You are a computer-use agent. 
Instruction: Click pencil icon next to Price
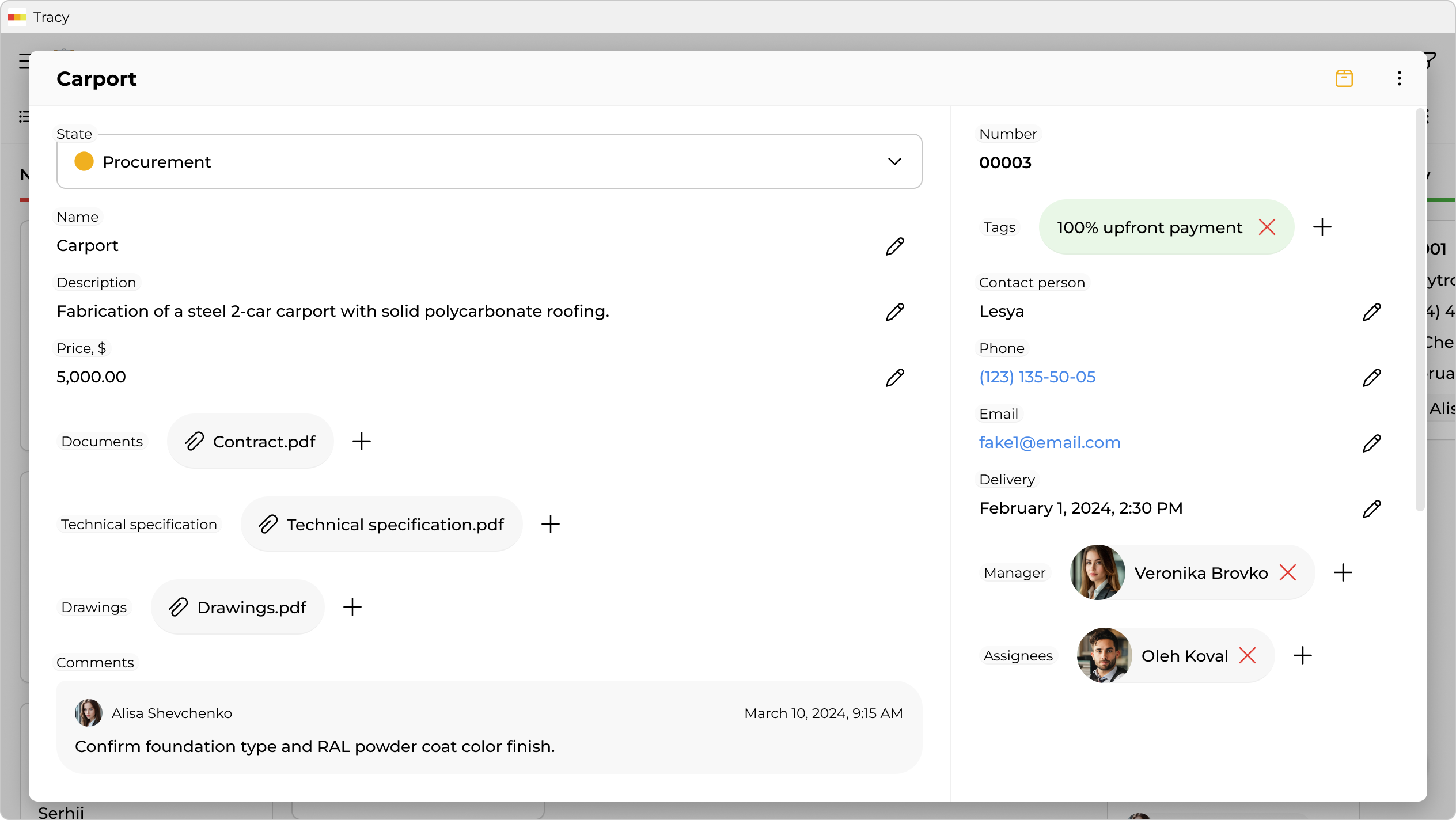(x=894, y=378)
